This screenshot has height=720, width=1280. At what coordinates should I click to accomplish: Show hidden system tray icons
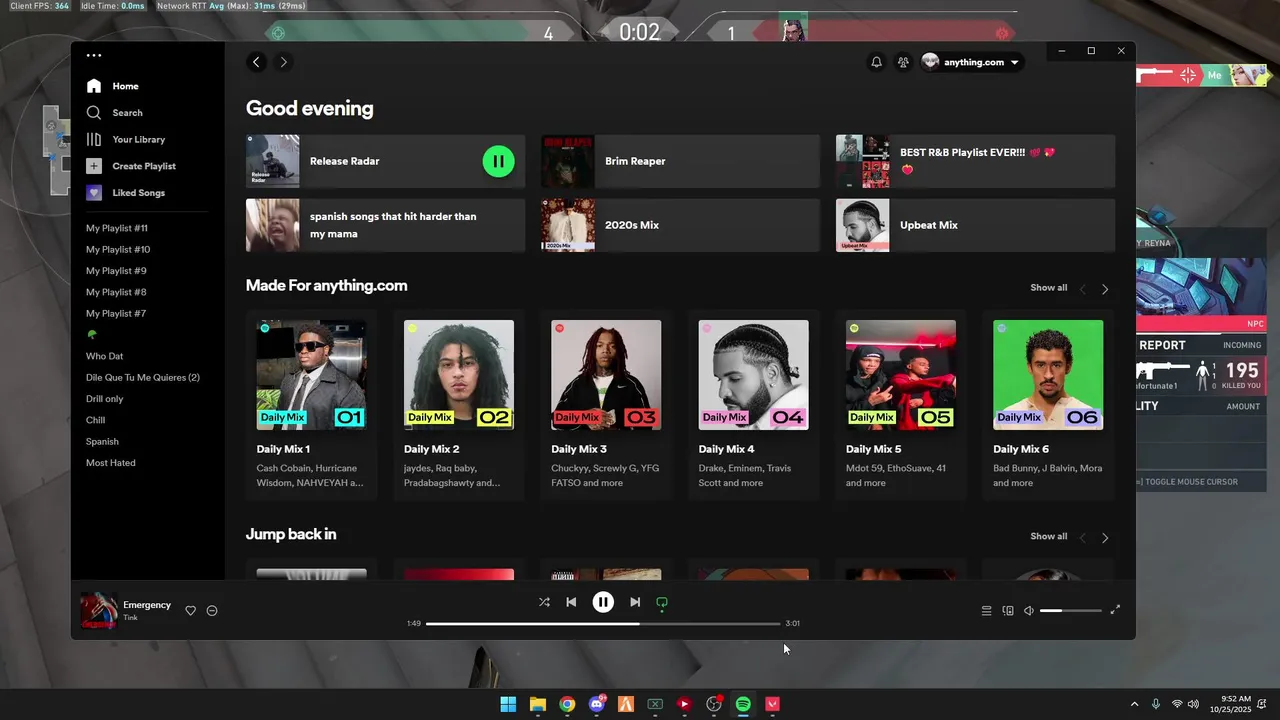1134,704
